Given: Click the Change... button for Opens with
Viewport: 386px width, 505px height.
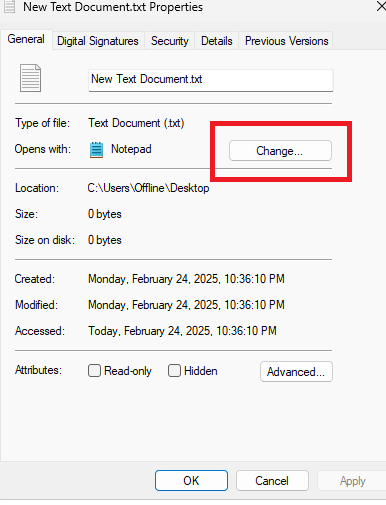Looking at the screenshot, I should (280, 151).
